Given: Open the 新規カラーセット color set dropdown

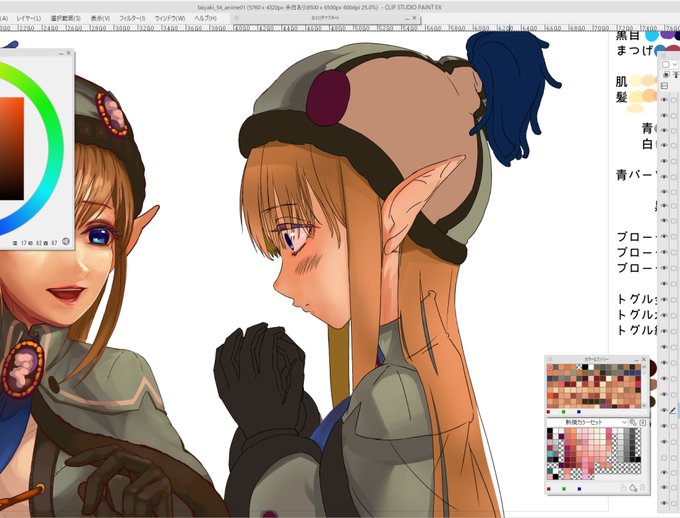Looking at the screenshot, I should (x=624, y=423).
